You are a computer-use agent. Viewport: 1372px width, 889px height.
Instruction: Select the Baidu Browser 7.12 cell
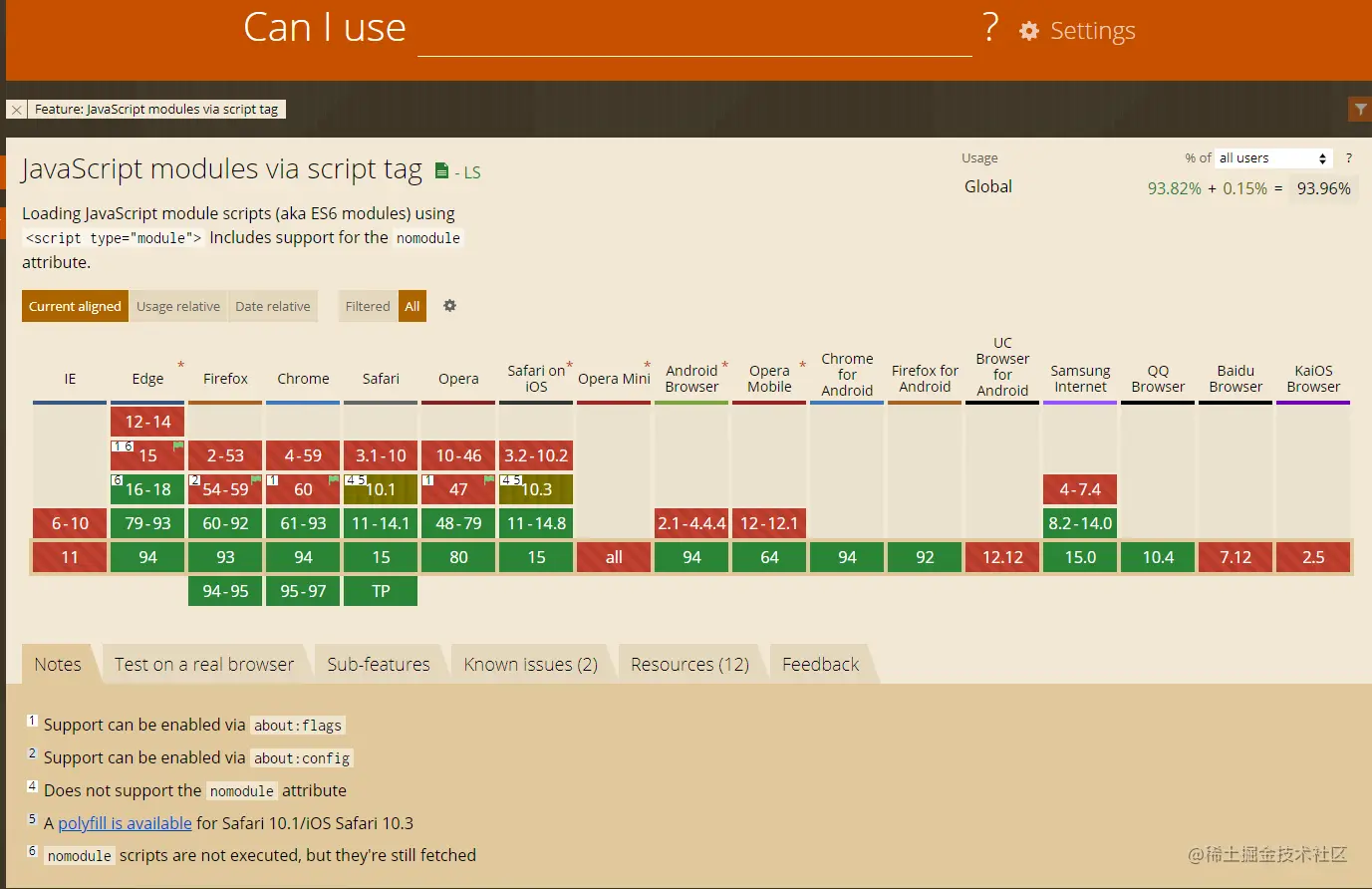click(x=1235, y=557)
